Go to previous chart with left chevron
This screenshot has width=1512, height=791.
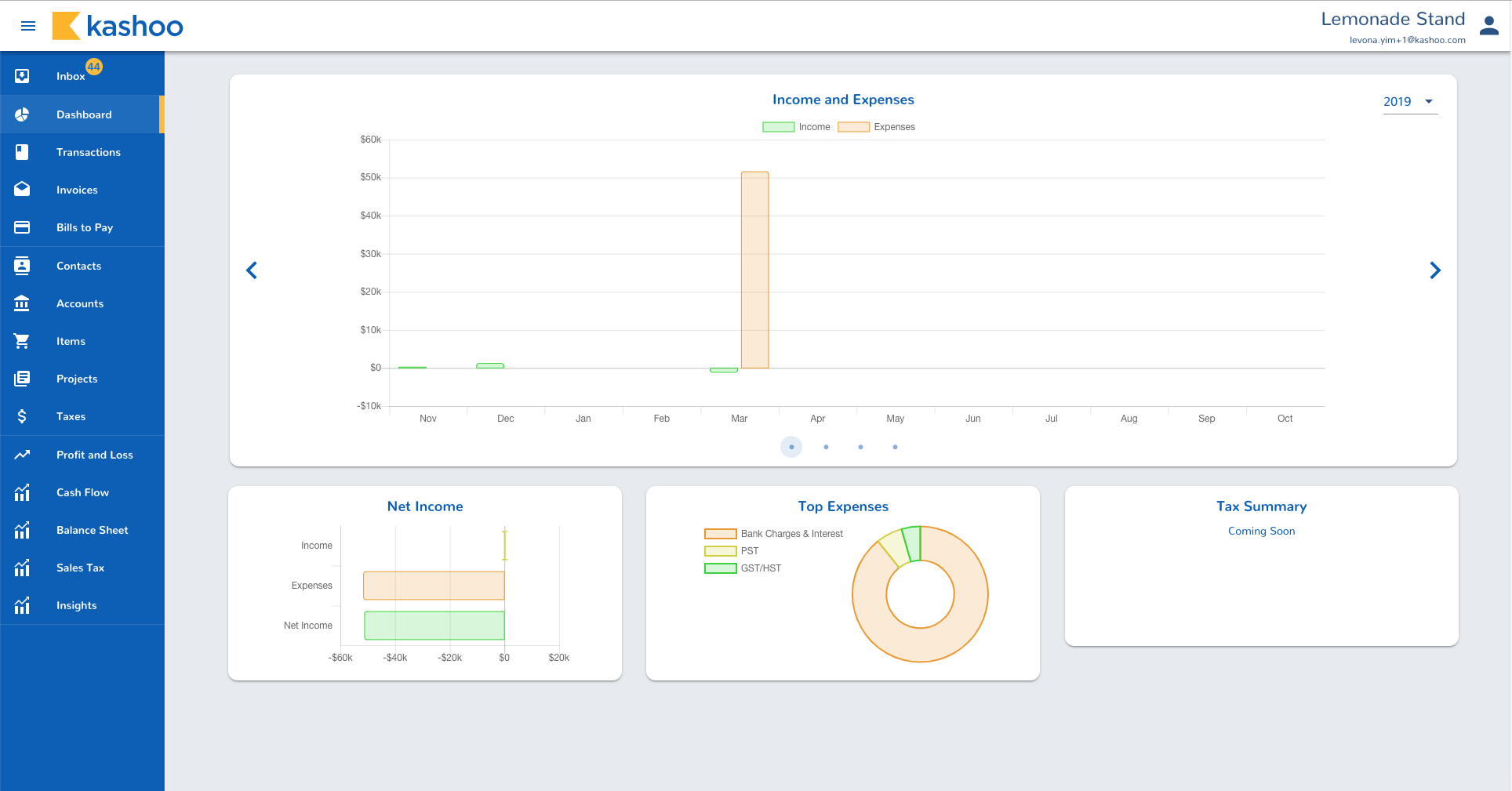pyautogui.click(x=252, y=270)
